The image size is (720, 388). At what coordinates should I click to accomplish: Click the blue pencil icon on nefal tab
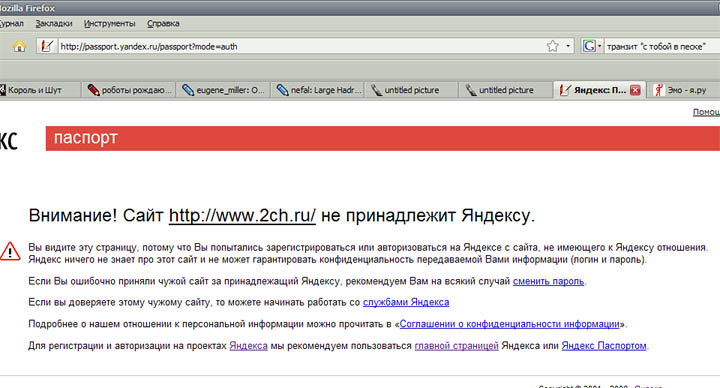point(282,90)
